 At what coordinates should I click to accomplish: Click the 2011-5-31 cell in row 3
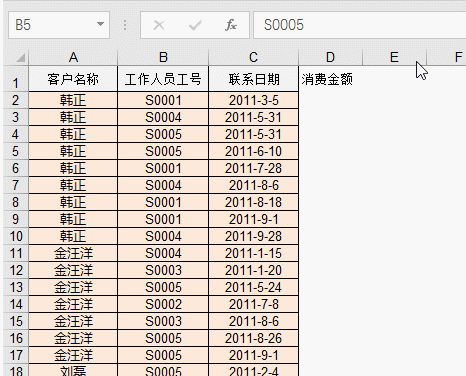(253, 117)
